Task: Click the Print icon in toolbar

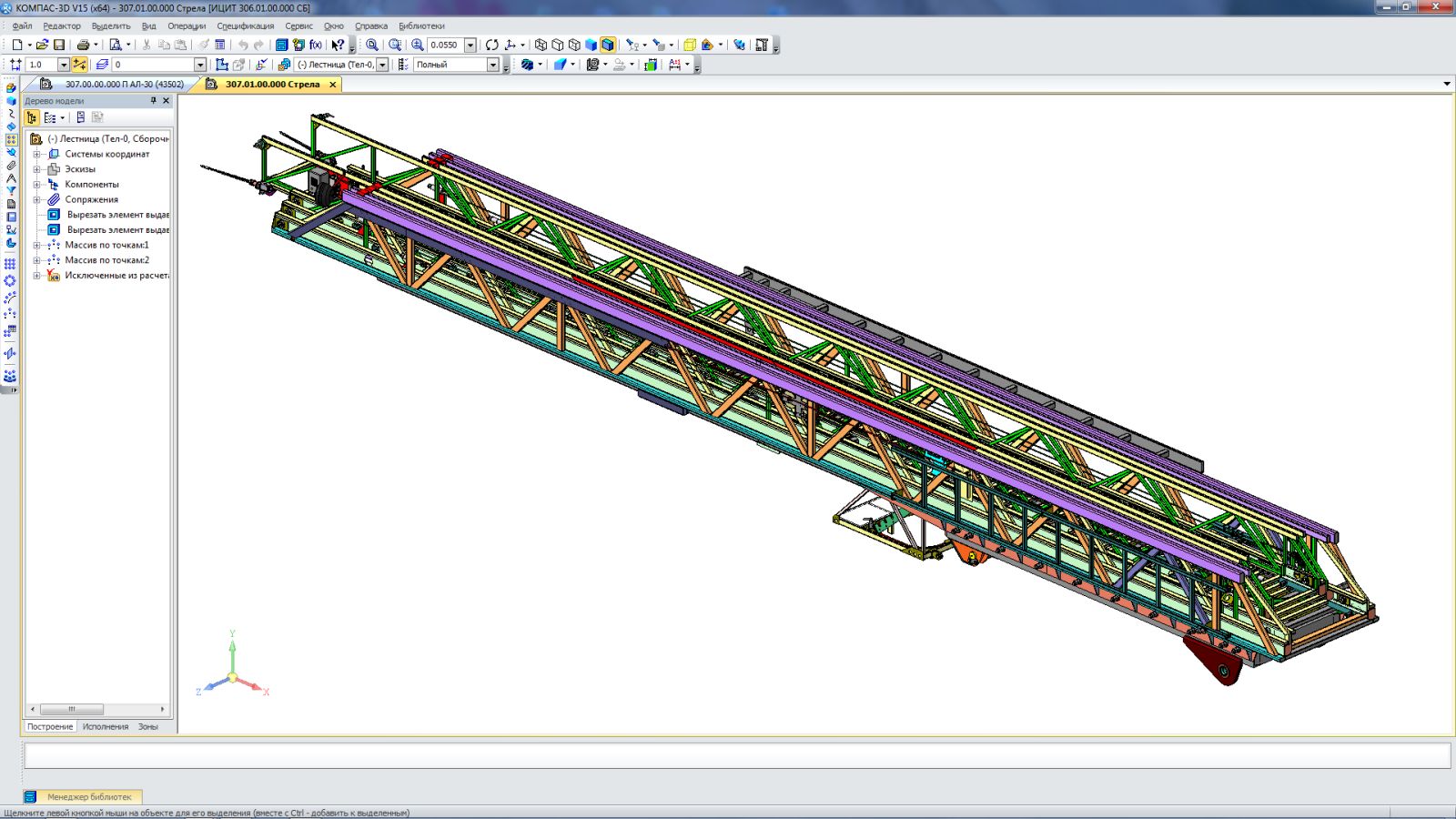Action: [83, 45]
